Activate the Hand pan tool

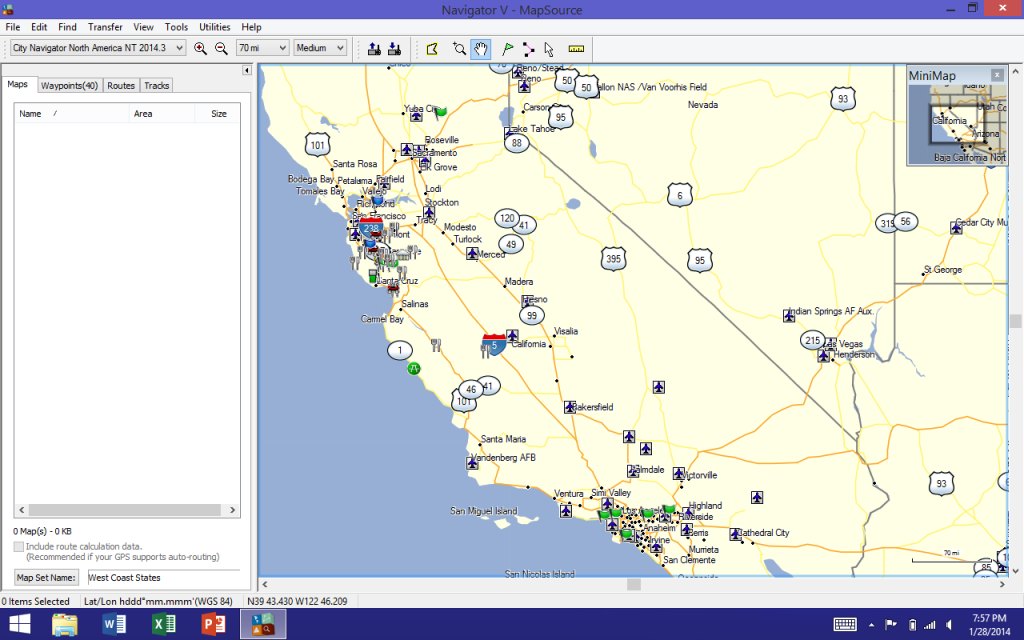tap(479, 48)
